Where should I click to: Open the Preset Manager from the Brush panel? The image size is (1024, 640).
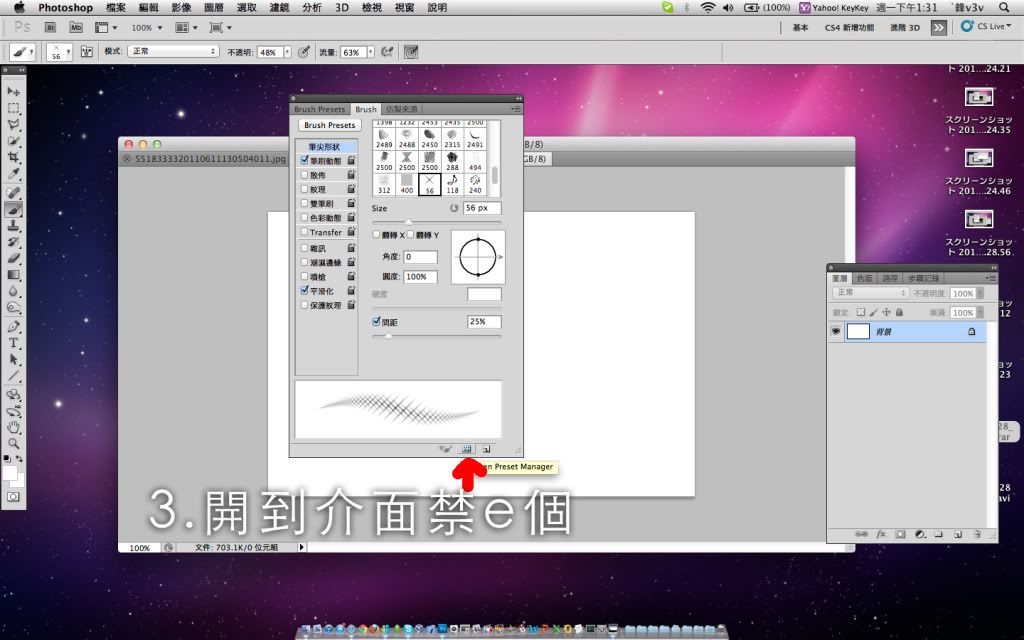tap(467, 449)
